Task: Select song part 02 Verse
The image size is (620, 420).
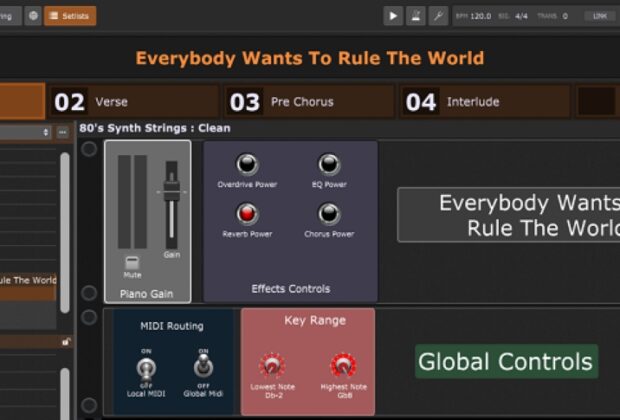Action: pyautogui.click(x=134, y=102)
